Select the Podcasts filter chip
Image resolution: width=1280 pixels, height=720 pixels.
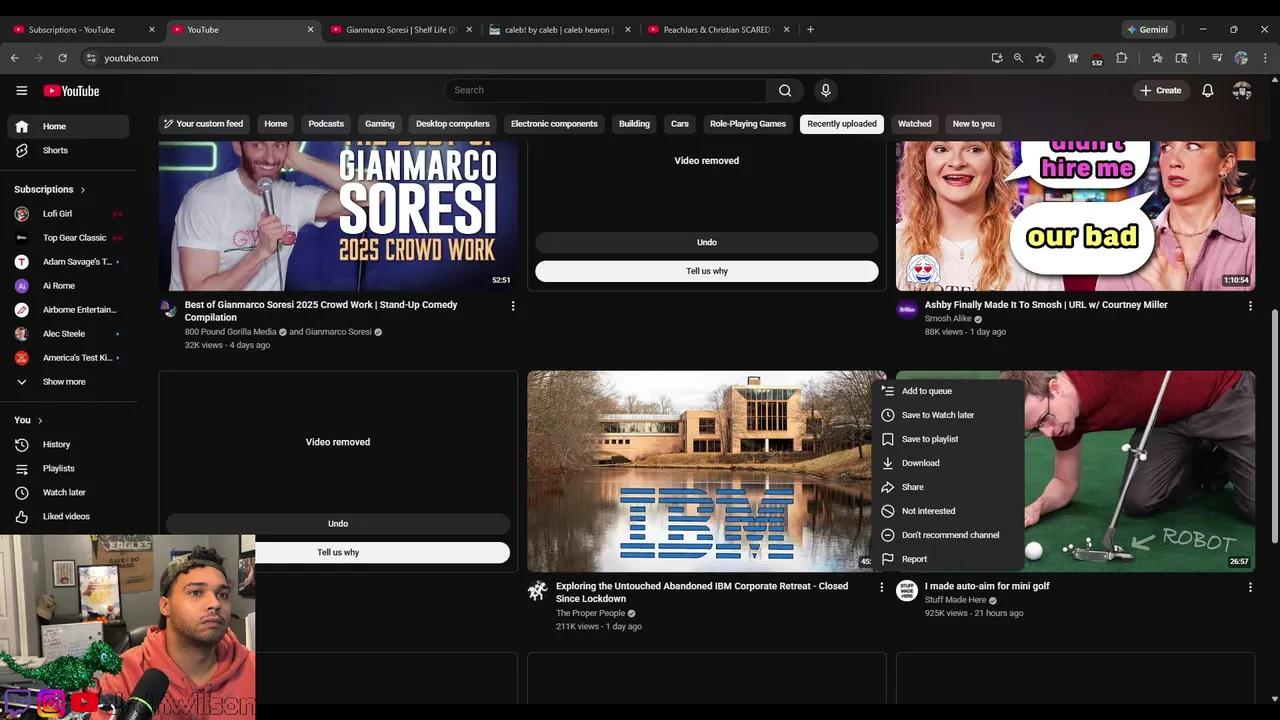(x=326, y=124)
